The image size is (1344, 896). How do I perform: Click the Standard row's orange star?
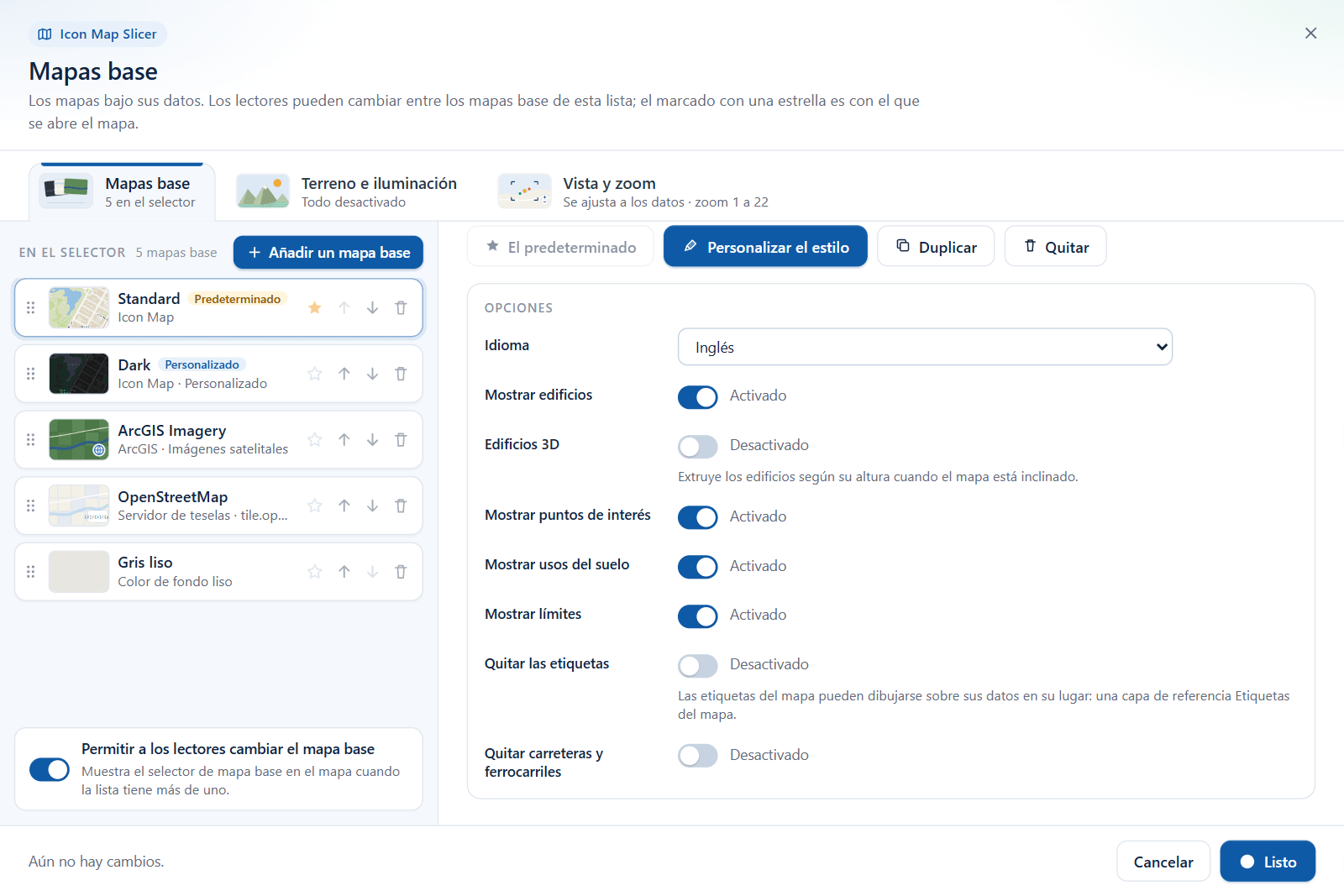(315, 308)
